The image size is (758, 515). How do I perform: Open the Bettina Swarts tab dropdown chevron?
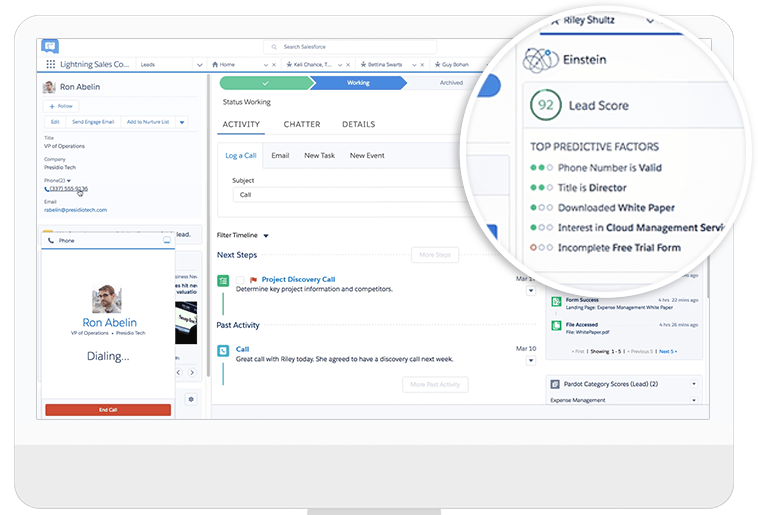[x=414, y=65]
